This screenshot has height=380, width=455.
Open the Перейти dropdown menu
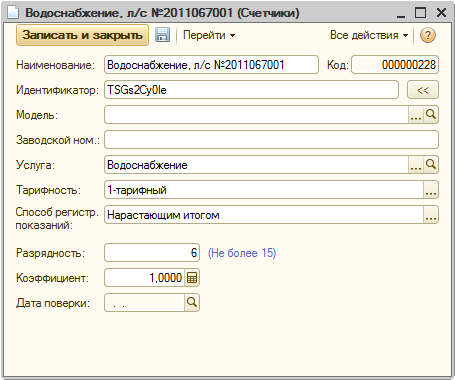point(209,35)
